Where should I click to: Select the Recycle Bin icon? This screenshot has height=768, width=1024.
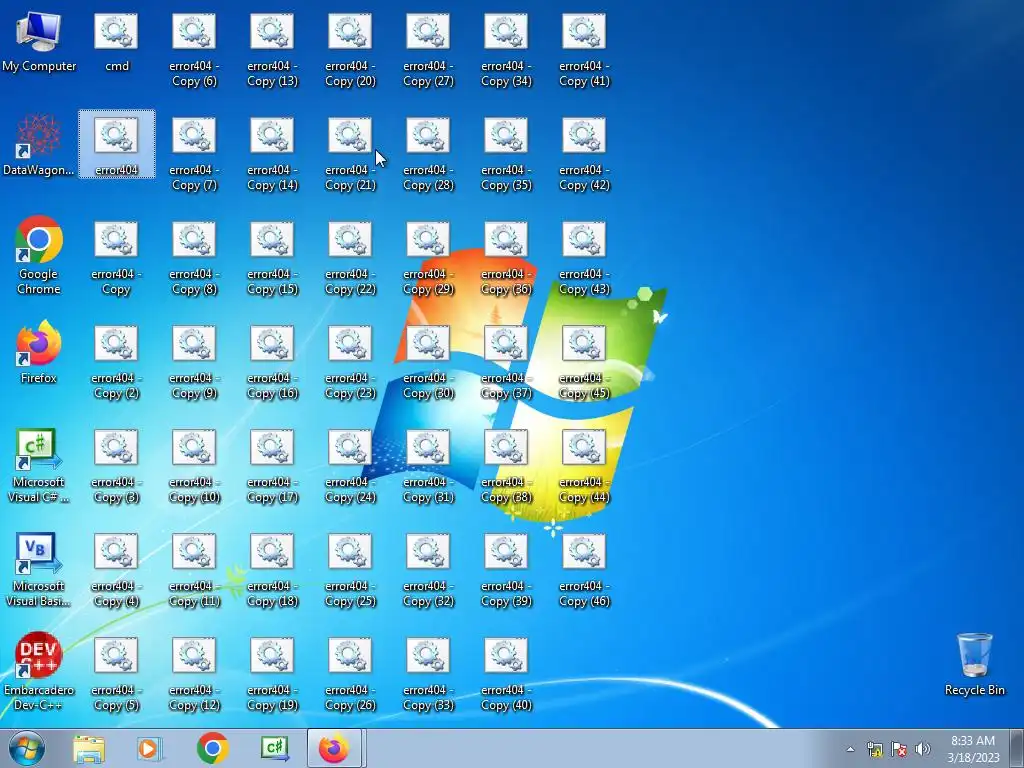974,665
